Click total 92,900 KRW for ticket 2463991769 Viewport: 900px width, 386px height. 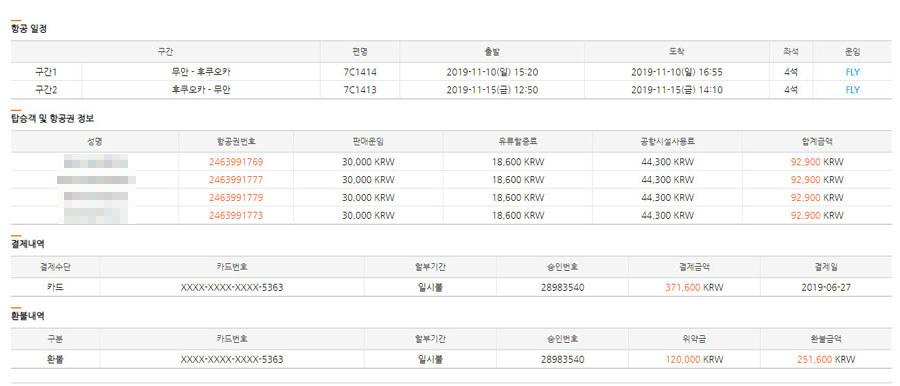tap(817, 162)
